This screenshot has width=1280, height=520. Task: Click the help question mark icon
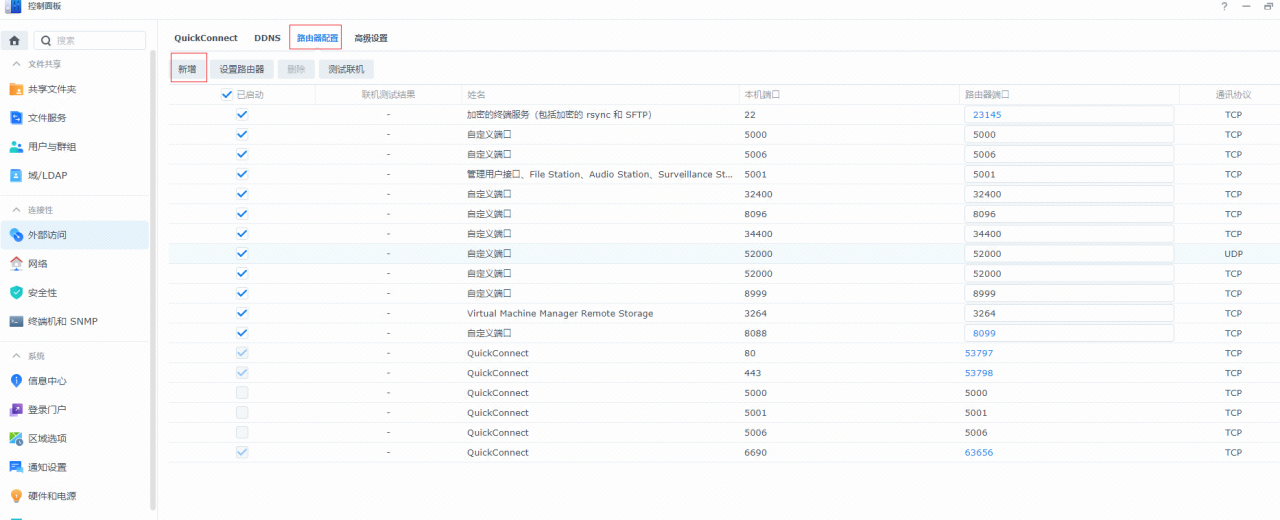click(1224, 6)
